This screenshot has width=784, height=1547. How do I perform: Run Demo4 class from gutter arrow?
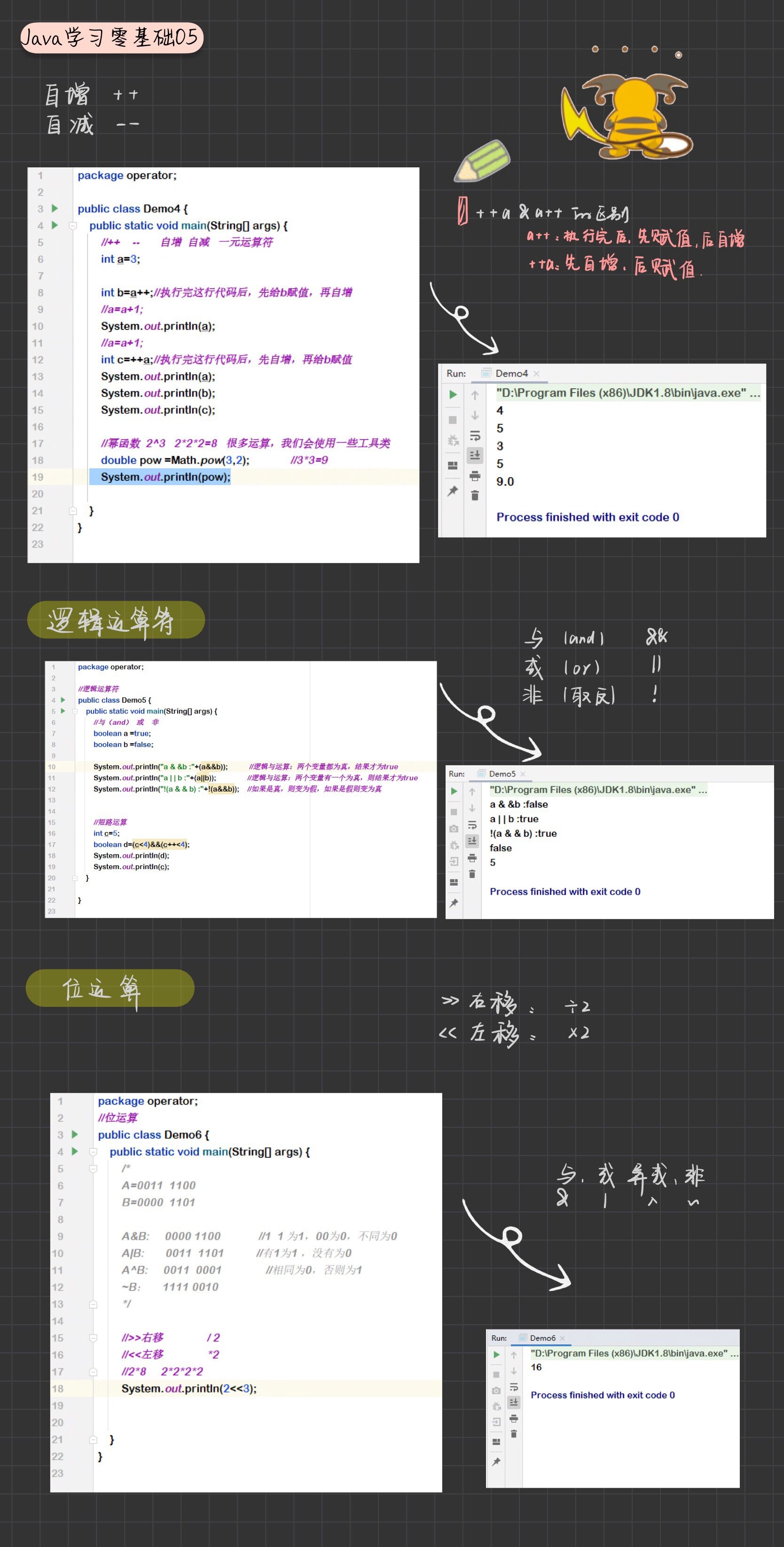(x=55, y=208)
